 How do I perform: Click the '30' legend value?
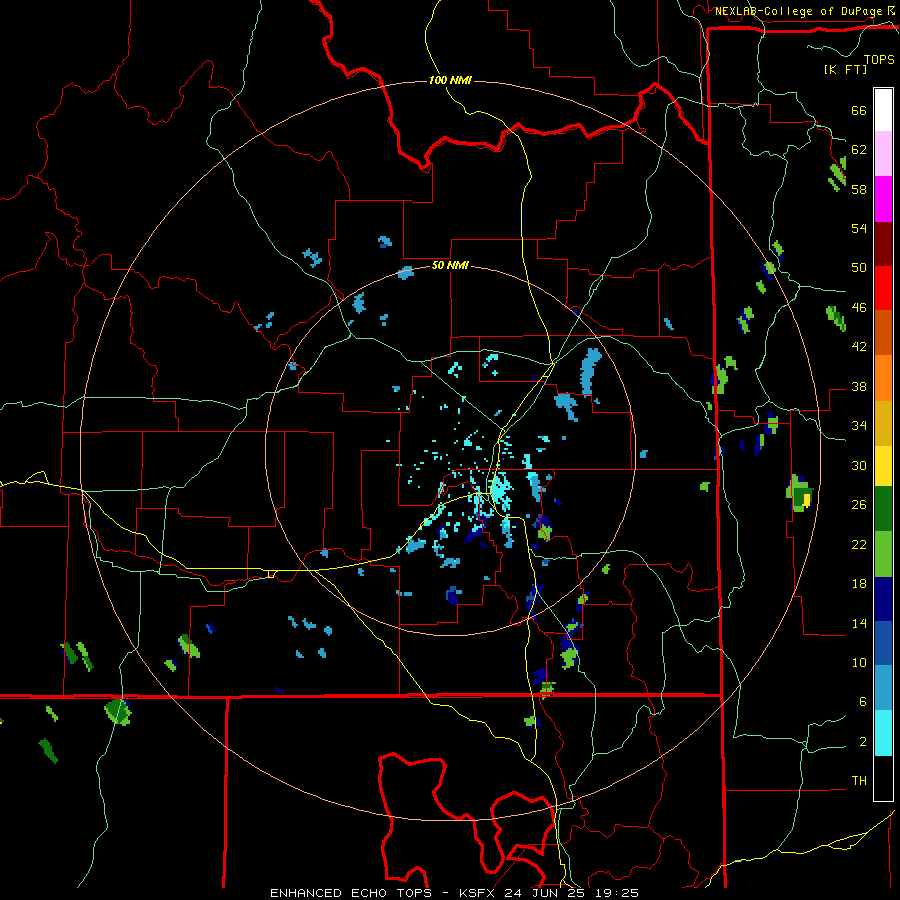(x=859, y=465)
